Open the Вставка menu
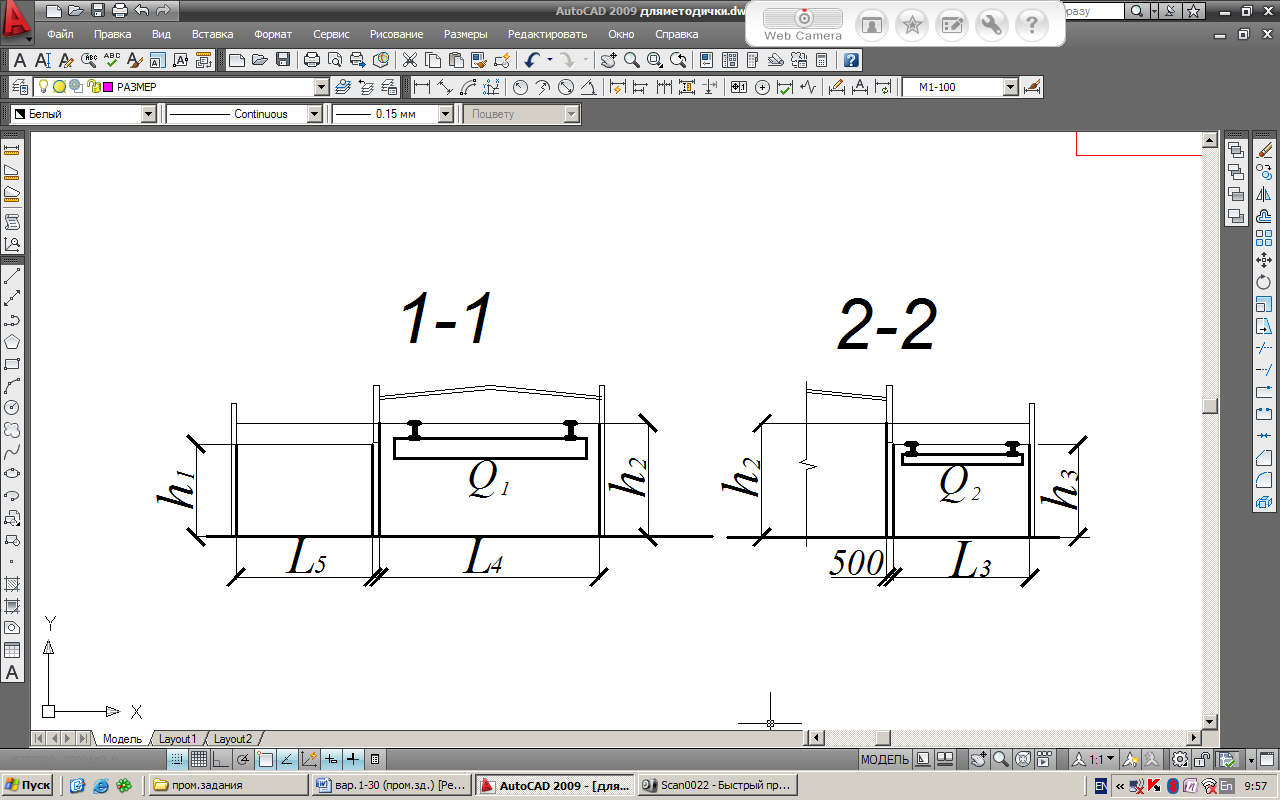Screen dimensions: 1280x800 pos(213,34)
